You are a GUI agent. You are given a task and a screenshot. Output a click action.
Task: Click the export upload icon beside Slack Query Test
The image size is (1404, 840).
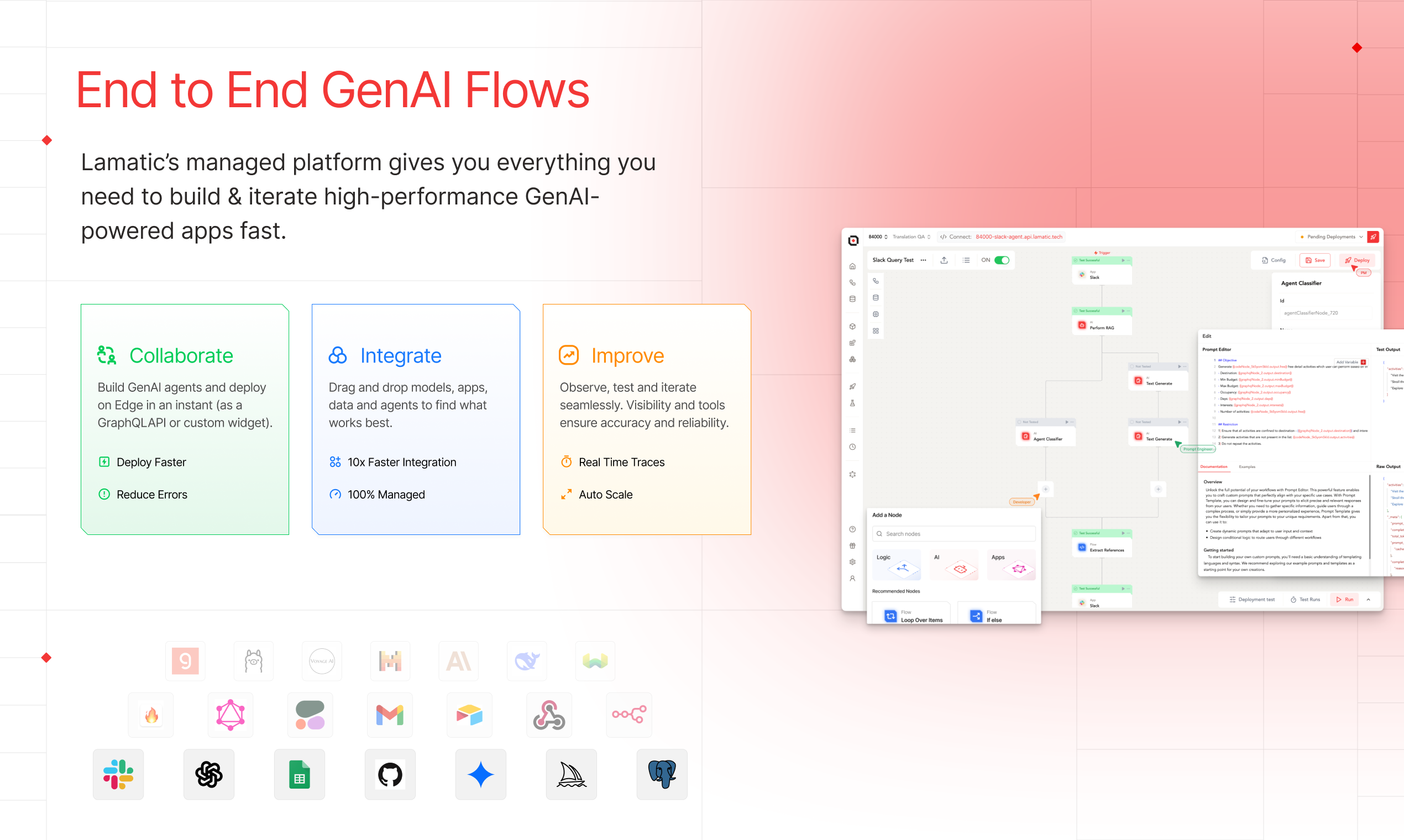(x=944, y=260)
